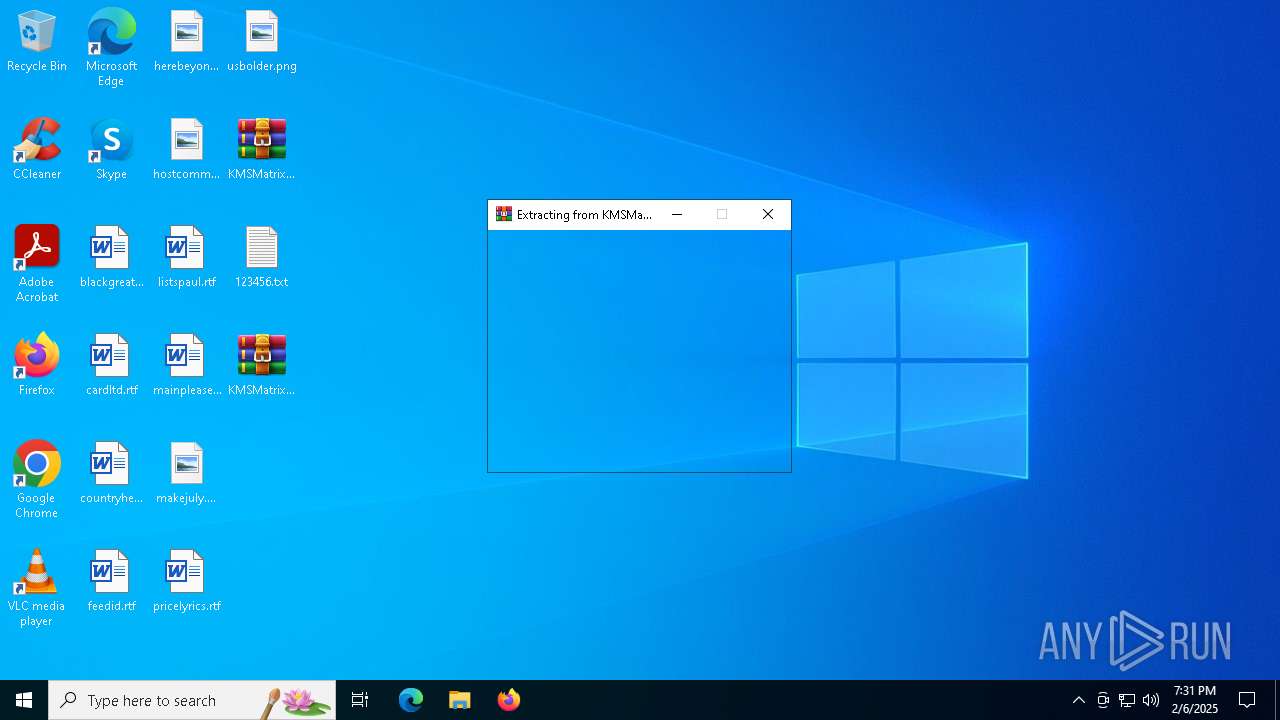Select the usbolder.png file icon
Image resolution: width=1280 pixels, height=720 pixels.
[x=262, y=41]
